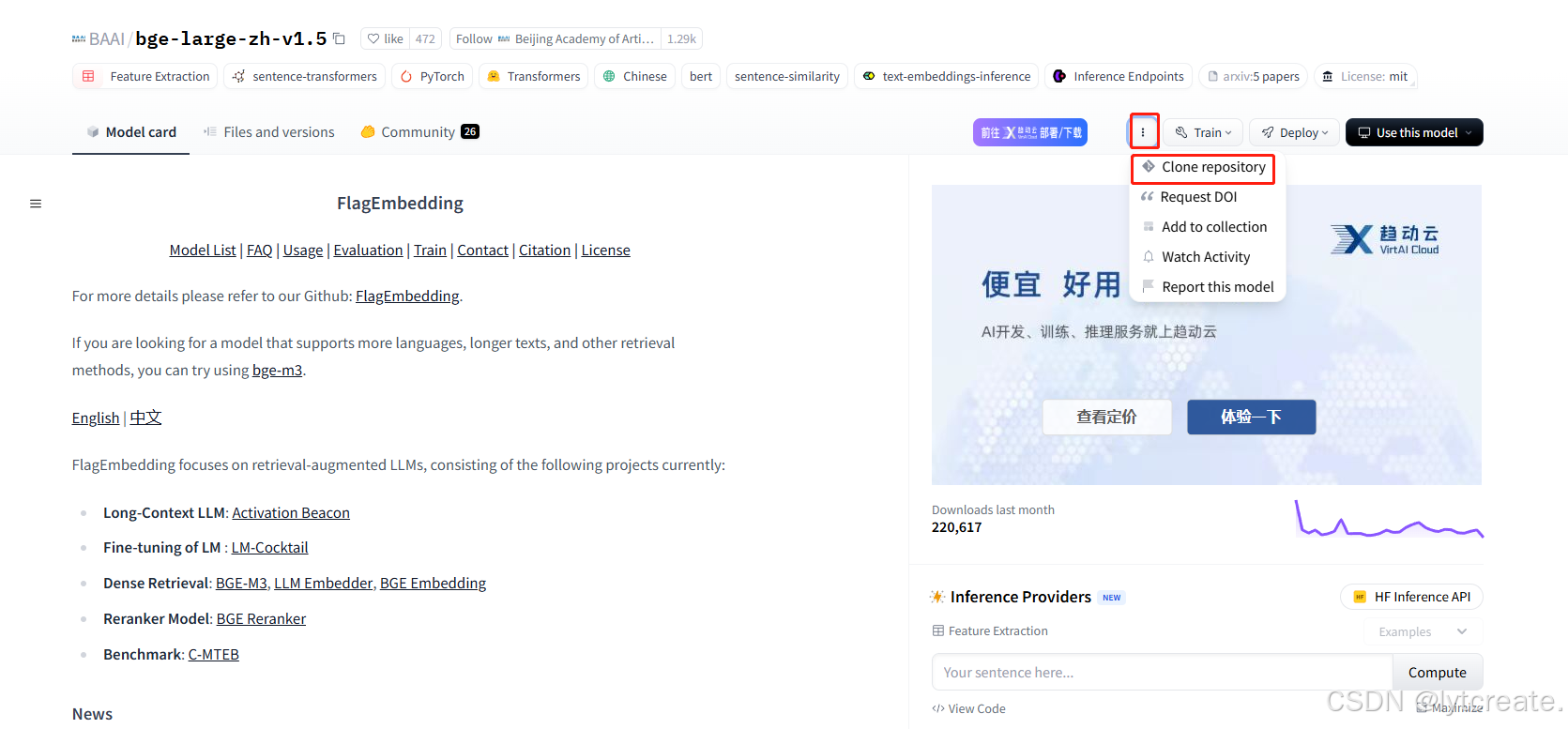This screenshot has height=729, width=1568.
Task: Open the Use this model dropdown
Action: pos(1414,132)
